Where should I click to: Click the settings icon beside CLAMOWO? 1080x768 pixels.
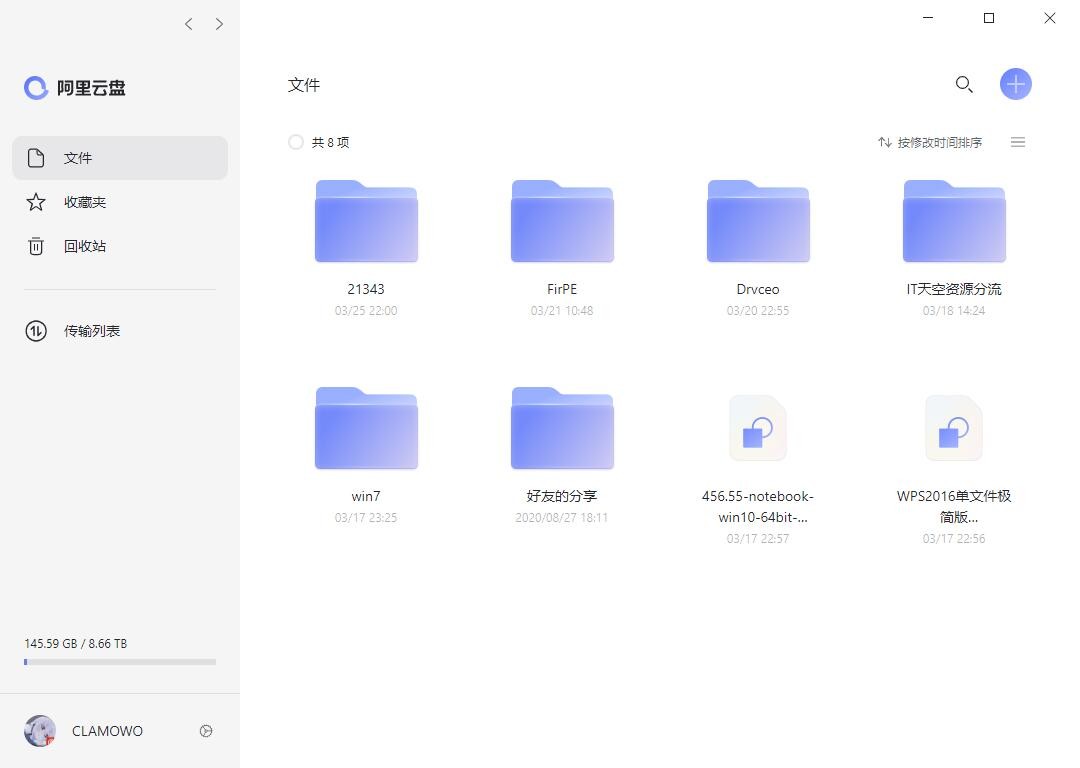[206, 731]
